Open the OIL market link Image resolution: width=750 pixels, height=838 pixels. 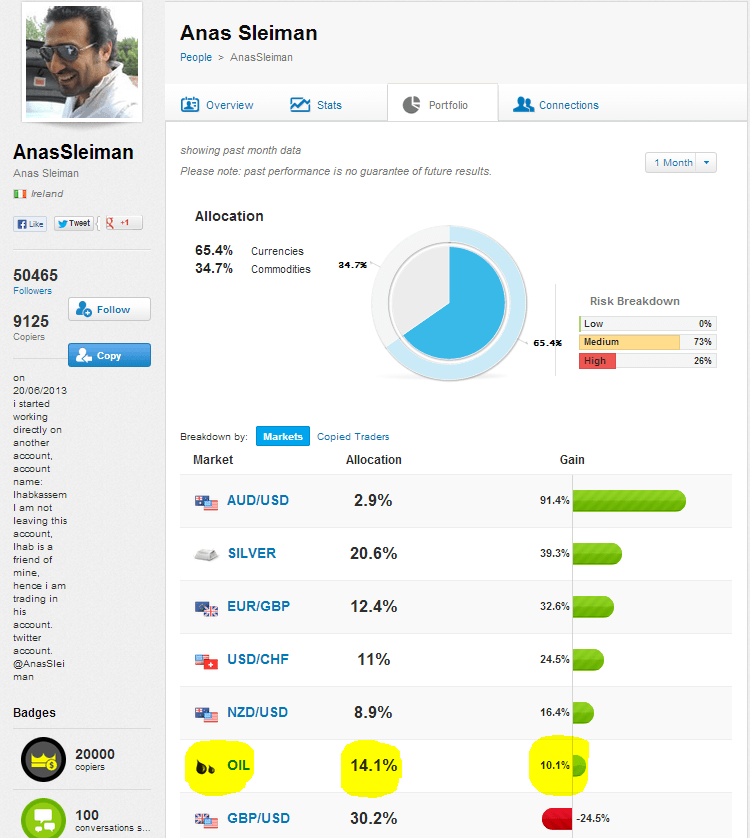pos(238,765)
